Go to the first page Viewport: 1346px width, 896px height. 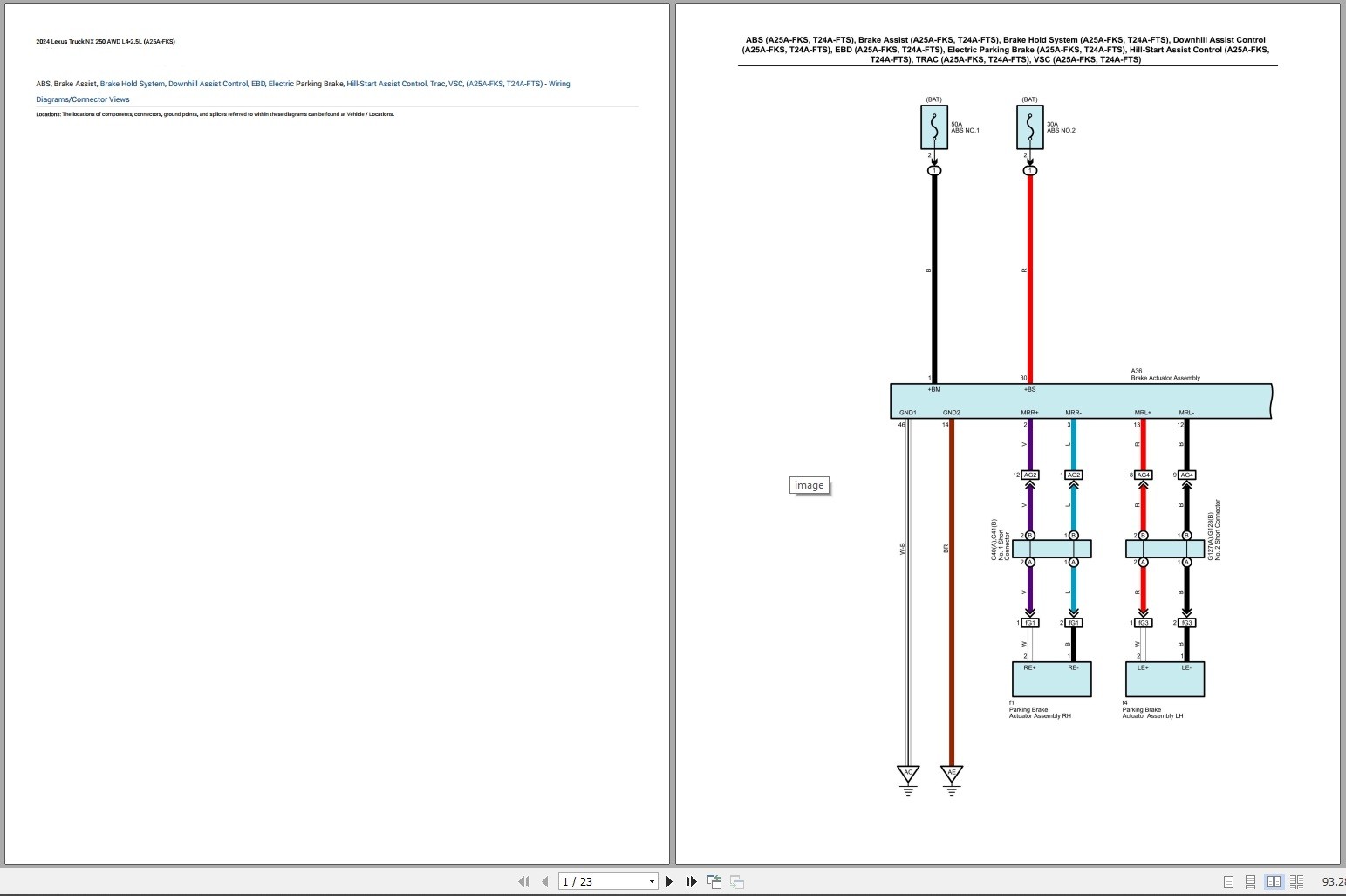tap(523, 882)
